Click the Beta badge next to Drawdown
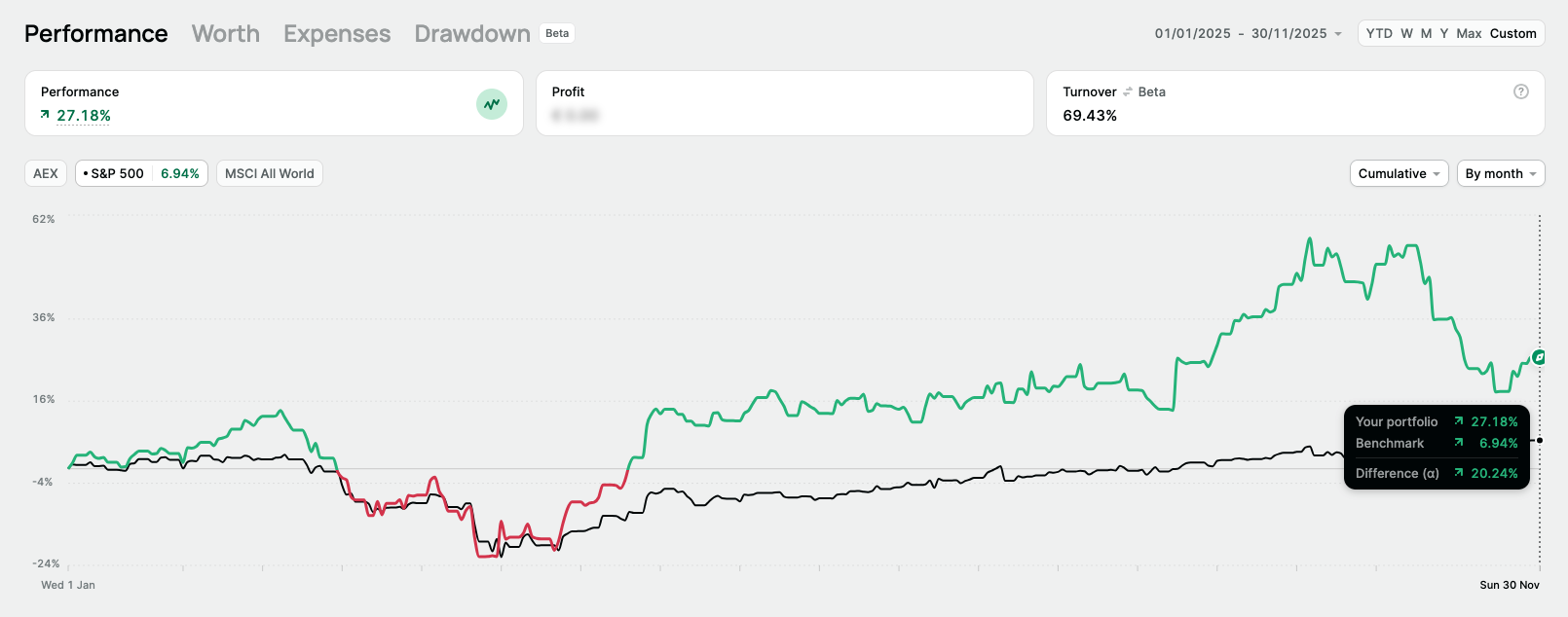1568x617 pixels. point(557,33)
